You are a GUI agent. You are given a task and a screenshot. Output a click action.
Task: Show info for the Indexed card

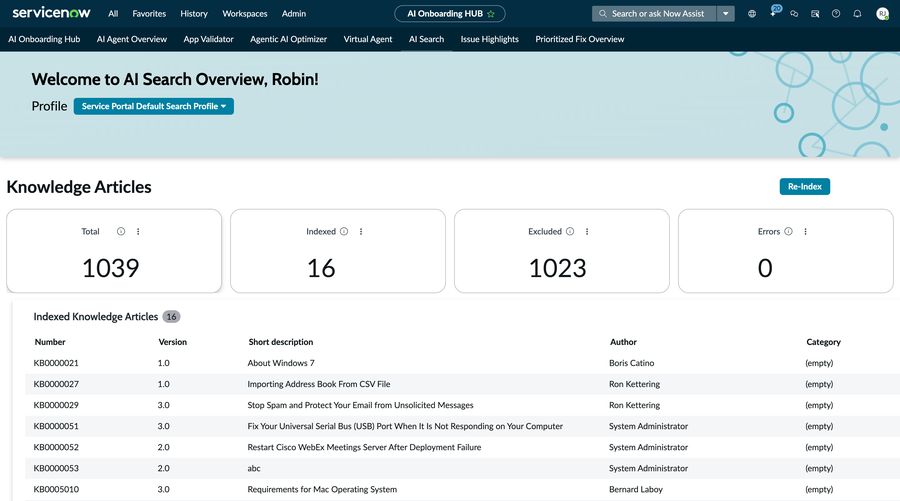coord(344,231)
